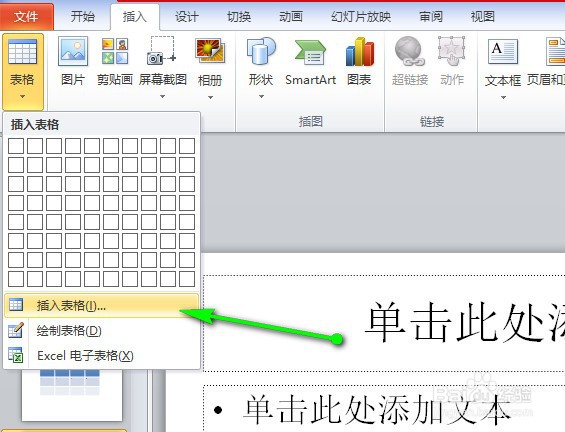Insert a Chart (图表) icon
565x432 pixels.
tap(360, 52)
